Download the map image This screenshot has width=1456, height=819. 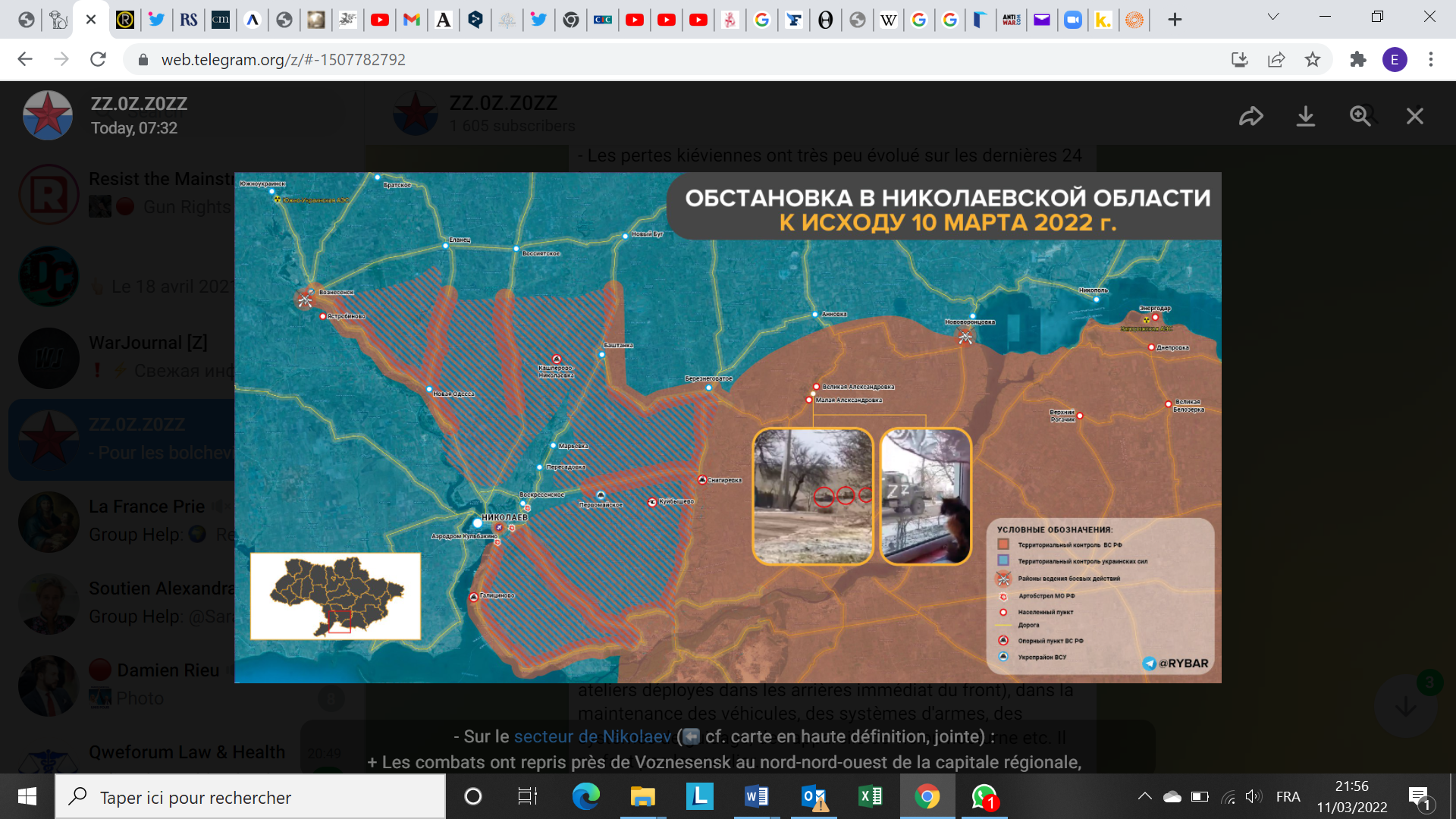coord(1305,116)
